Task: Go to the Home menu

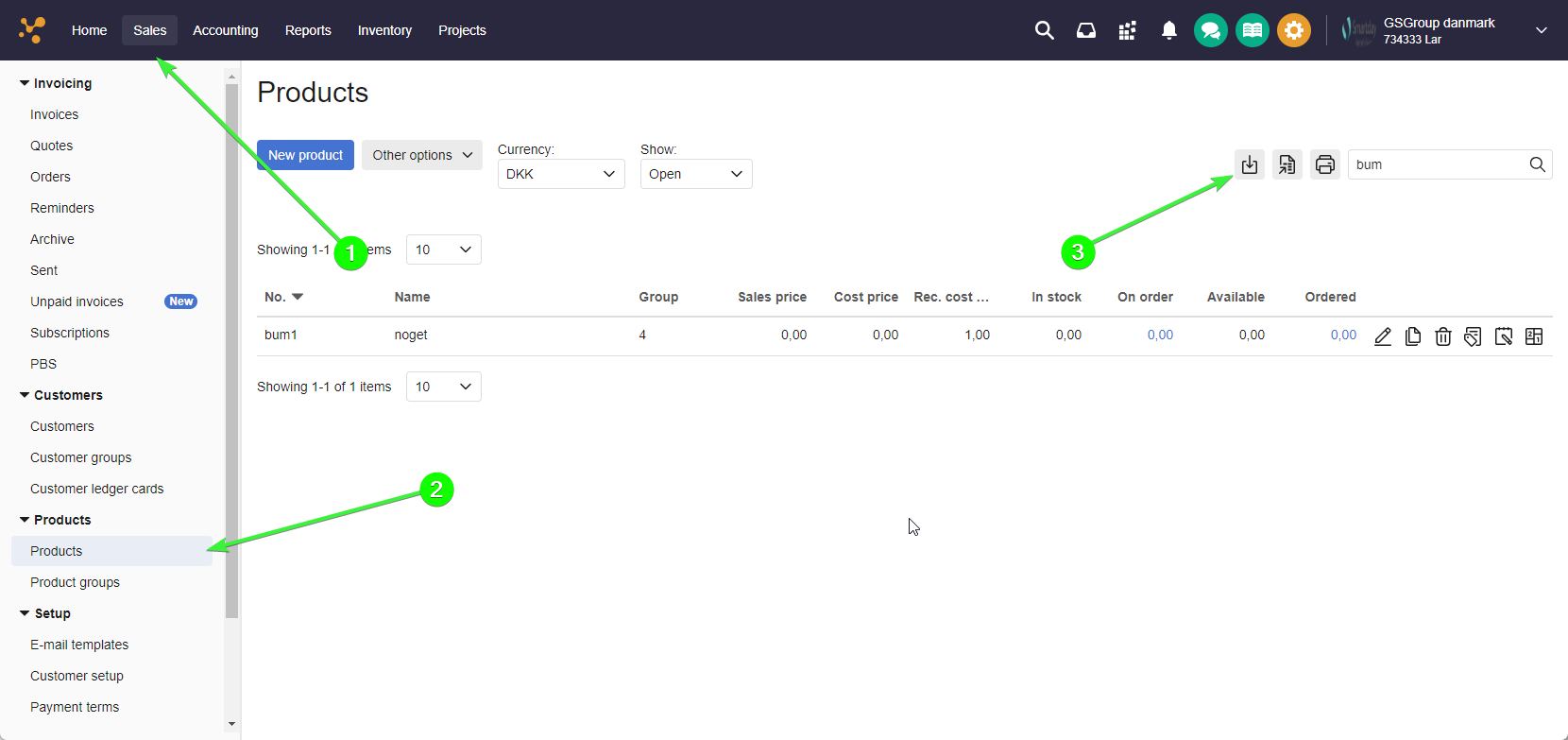Action: click(89, 30)
